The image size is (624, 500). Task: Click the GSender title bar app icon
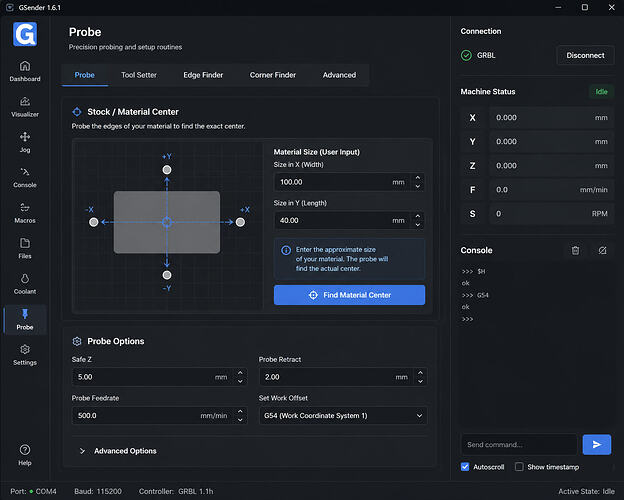tap(10, 8)
